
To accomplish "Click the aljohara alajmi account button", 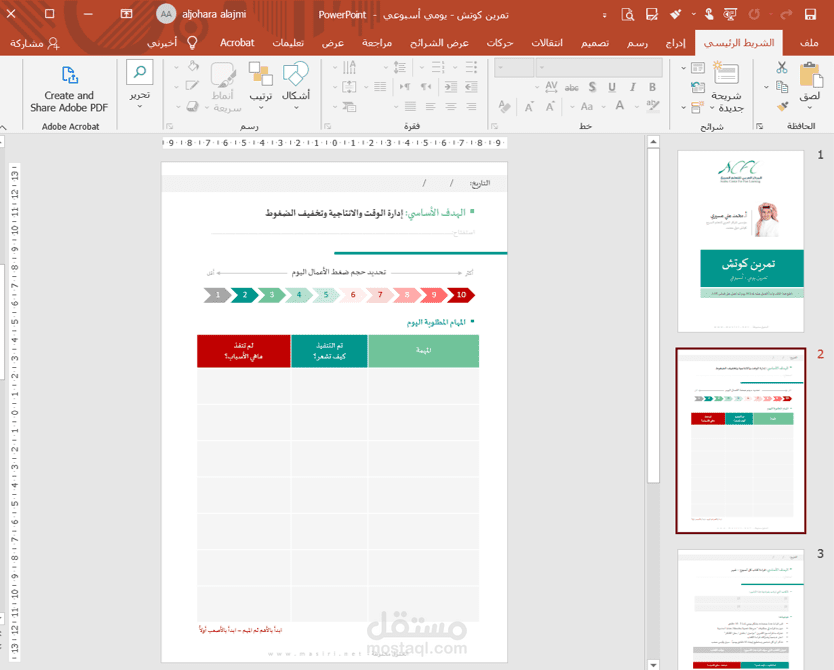I will pos(201,14).
